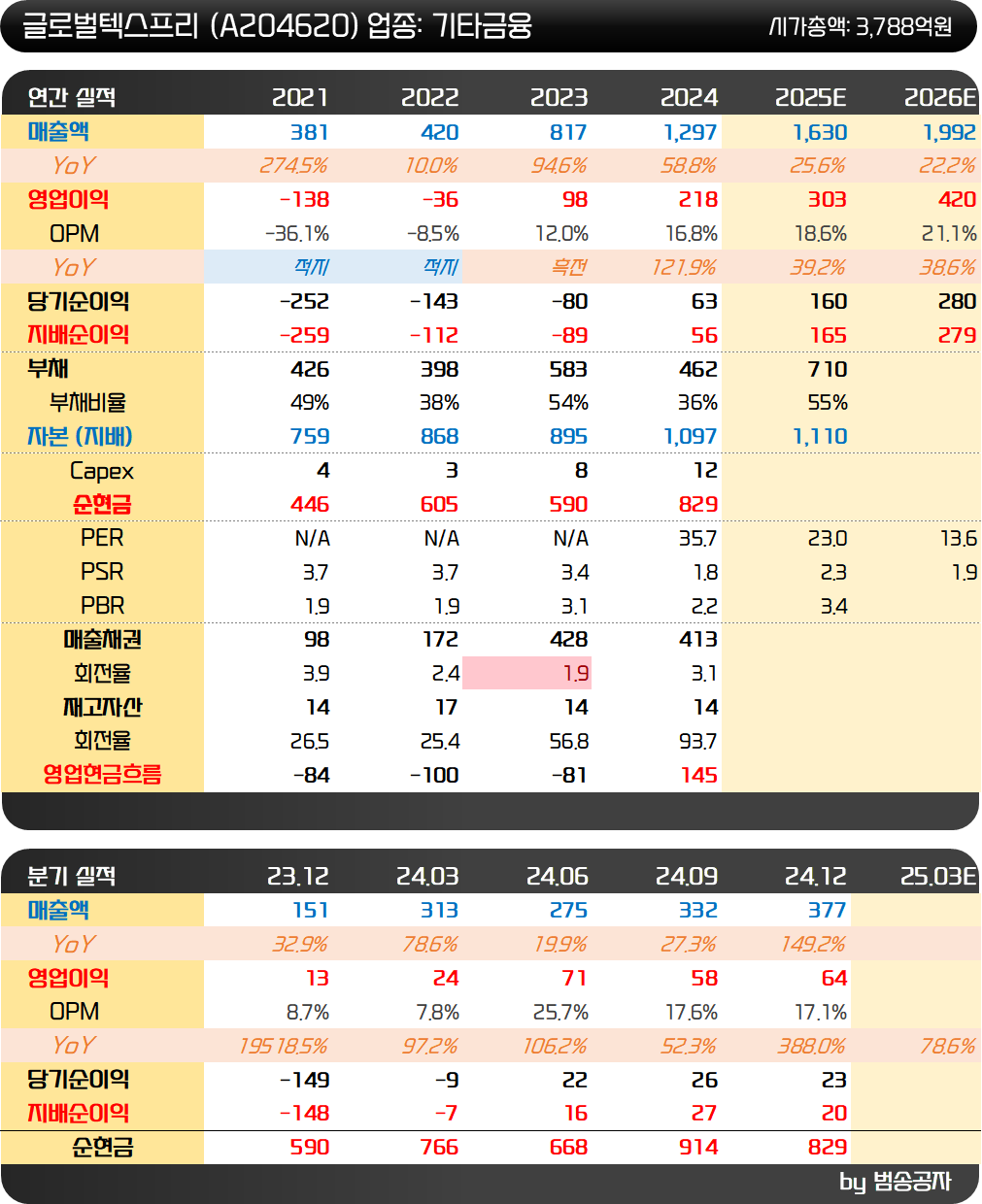Click the PER value 35.7
The height and width of the screenshot is (1204, 982).
(x=697, y=538)
